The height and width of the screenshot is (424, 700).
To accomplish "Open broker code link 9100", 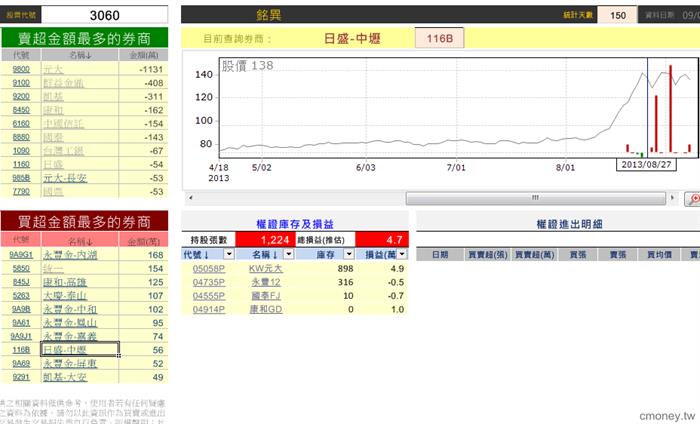I will point(21,83).
